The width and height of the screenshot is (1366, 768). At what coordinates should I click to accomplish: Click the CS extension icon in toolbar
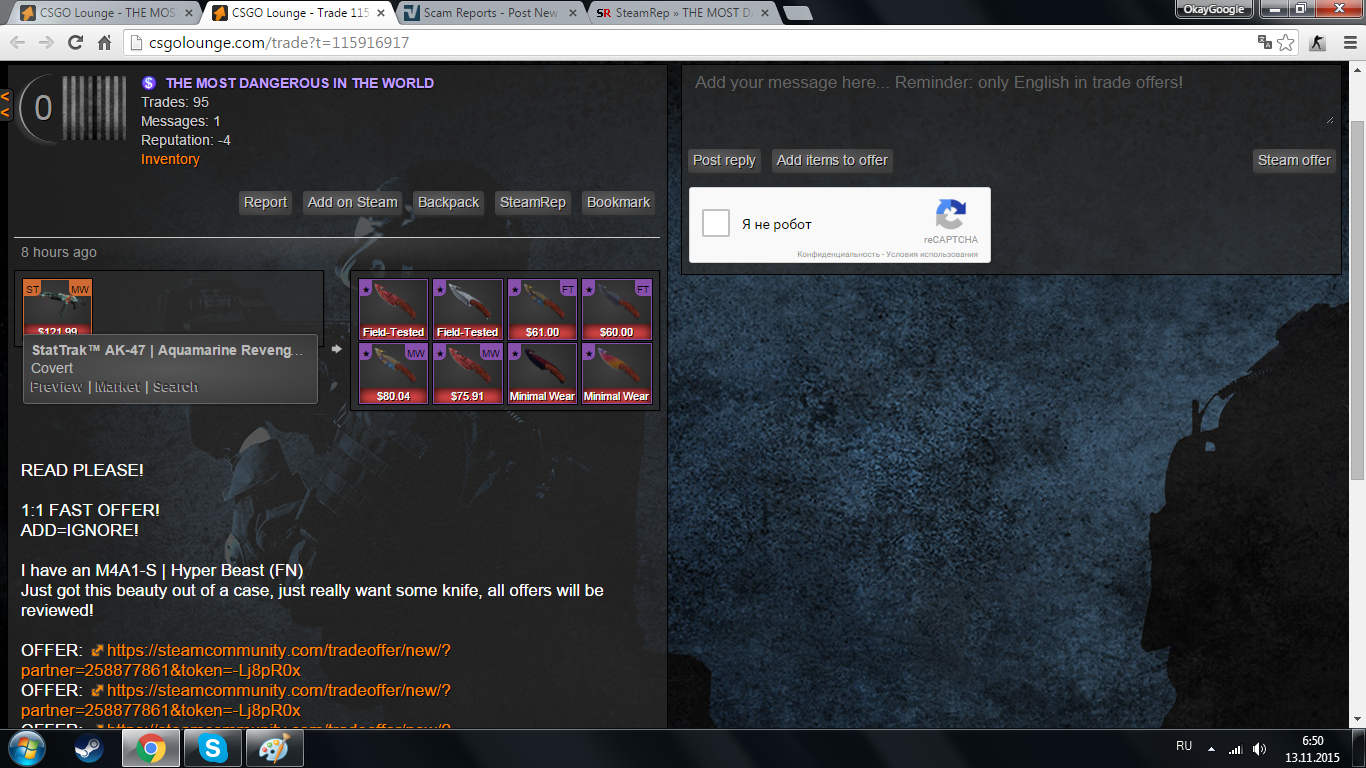pyautogui.click(x=1318, y=43)
